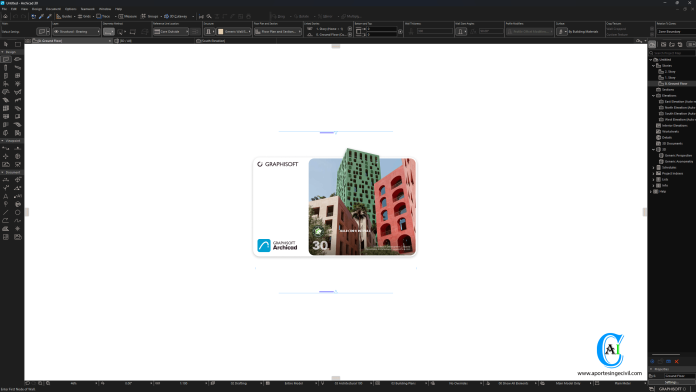Select the Arrow tool in toolbox
696x392 pixels.
(6, 44)
